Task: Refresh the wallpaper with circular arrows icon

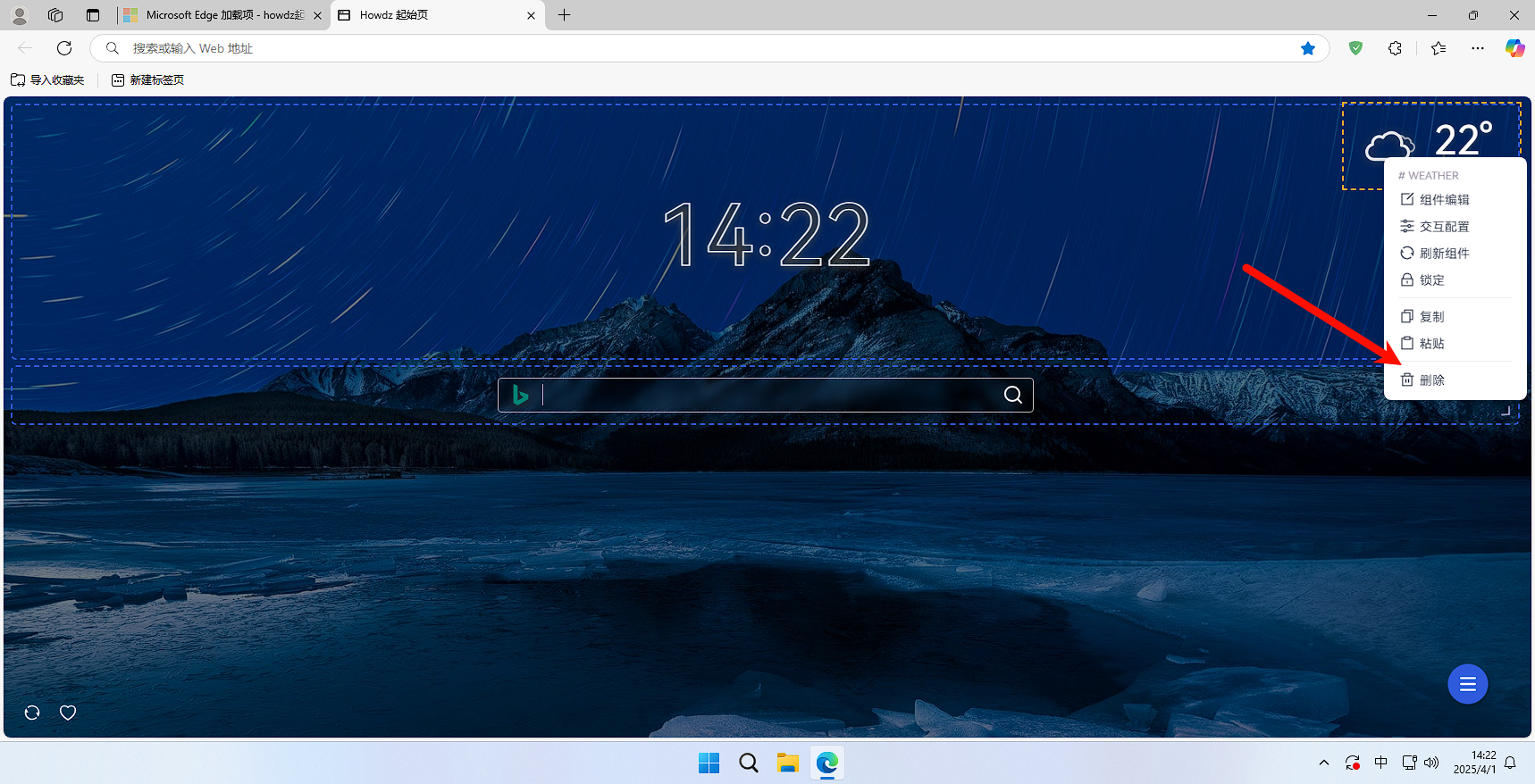Action: coord(32,713)
